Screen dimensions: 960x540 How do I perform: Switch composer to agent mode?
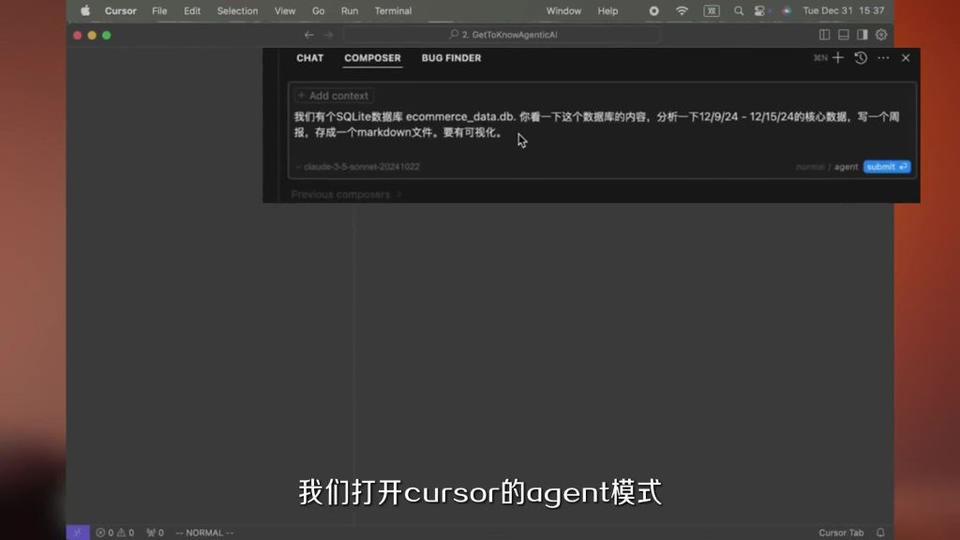(846, 167)
